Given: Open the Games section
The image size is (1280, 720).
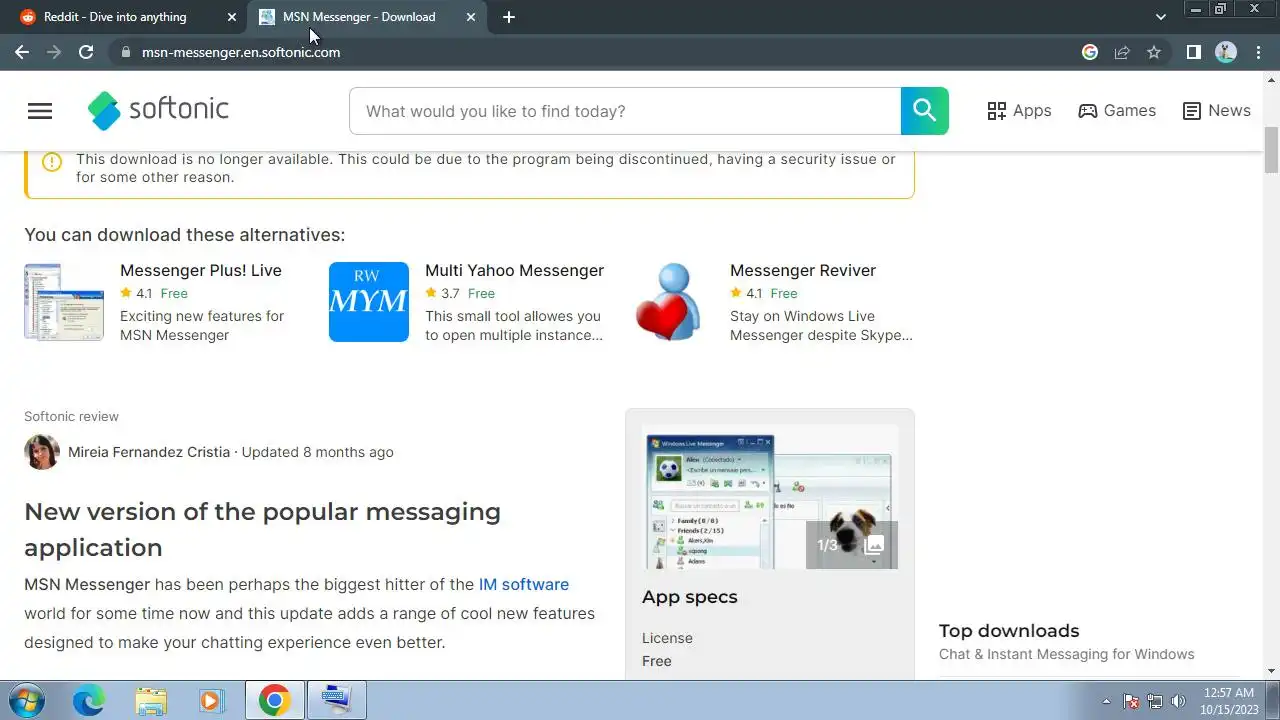Looking at the screenshot, I should (1117, 111).
